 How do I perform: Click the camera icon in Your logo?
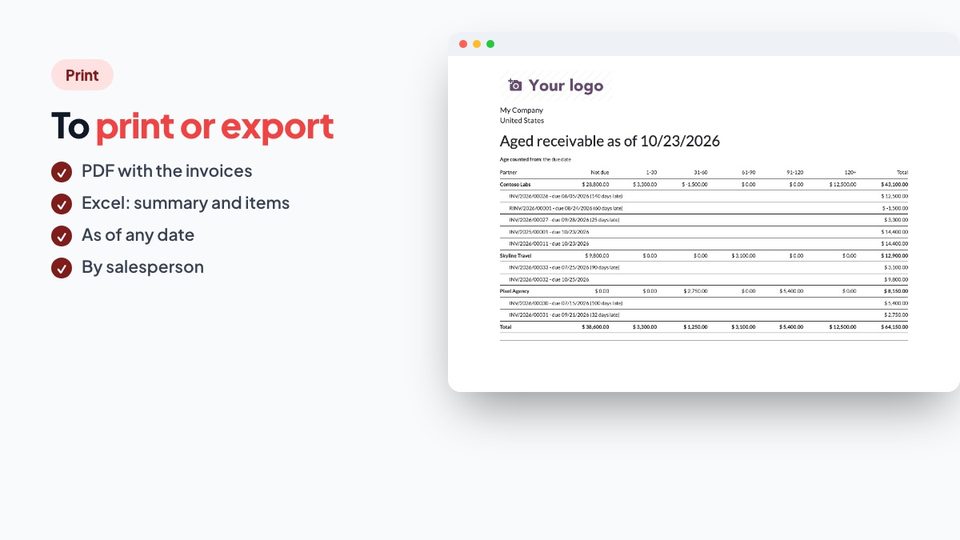pyautogui.click(x=516, y=85)
